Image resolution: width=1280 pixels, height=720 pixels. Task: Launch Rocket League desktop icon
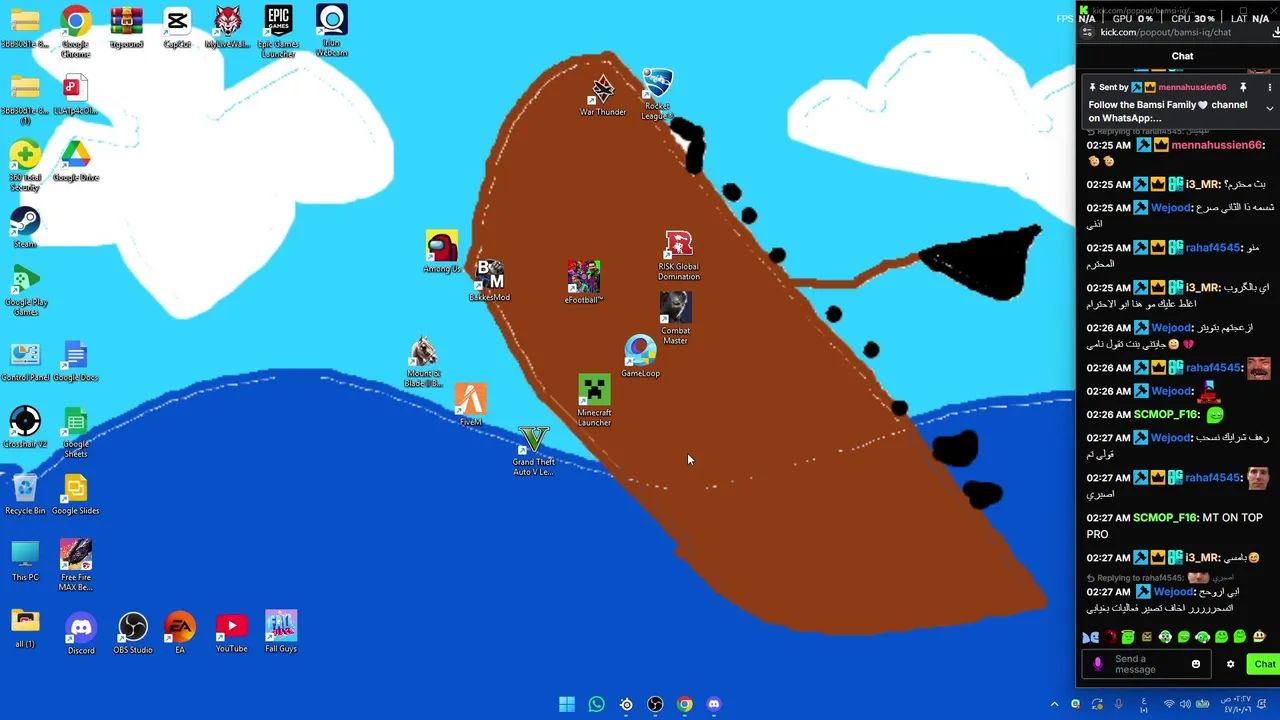[x=657, y=94]
